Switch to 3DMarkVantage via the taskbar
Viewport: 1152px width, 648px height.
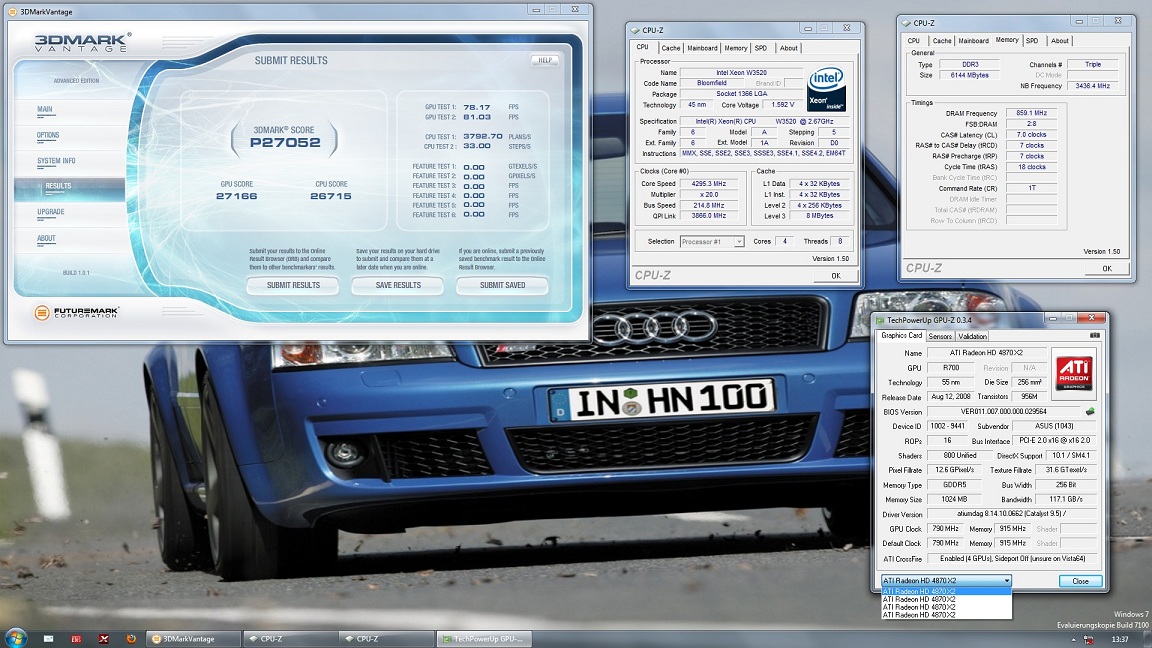click(x=192, y=638)
